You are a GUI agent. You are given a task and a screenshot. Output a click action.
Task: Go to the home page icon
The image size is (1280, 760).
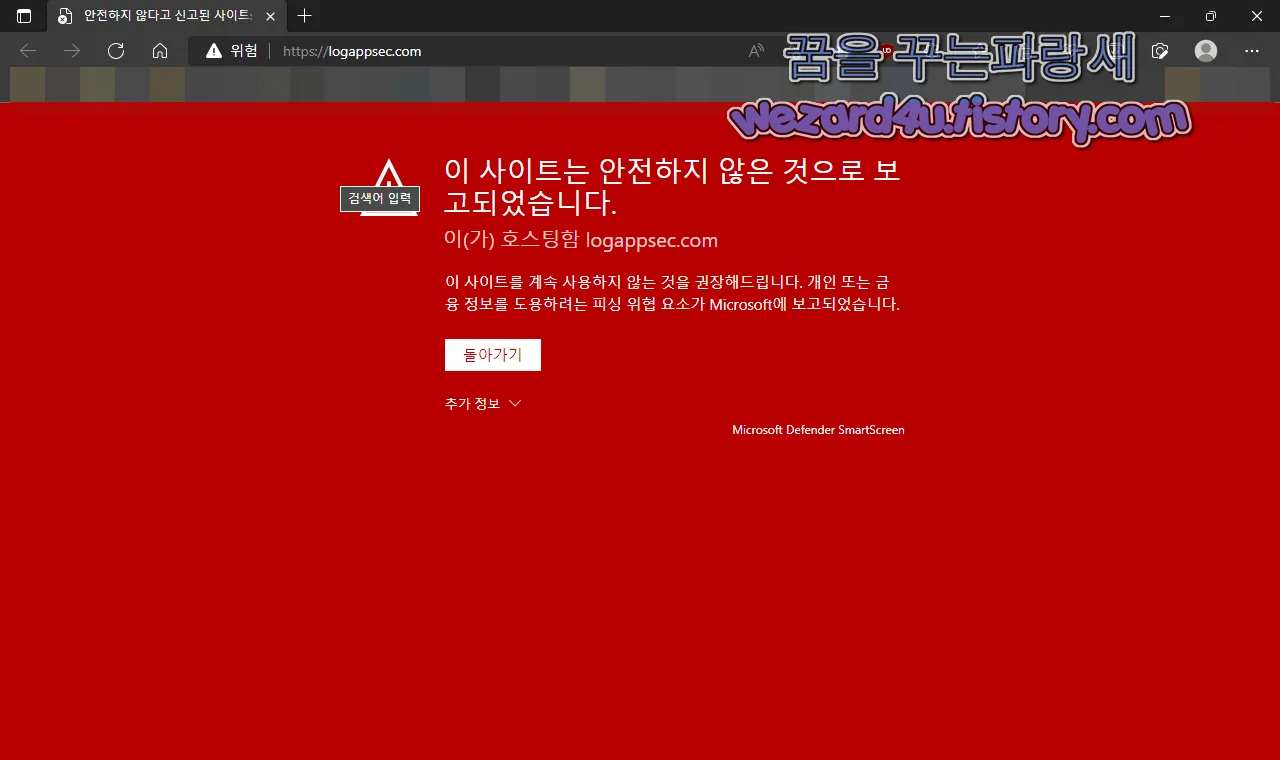pos(160,51)
